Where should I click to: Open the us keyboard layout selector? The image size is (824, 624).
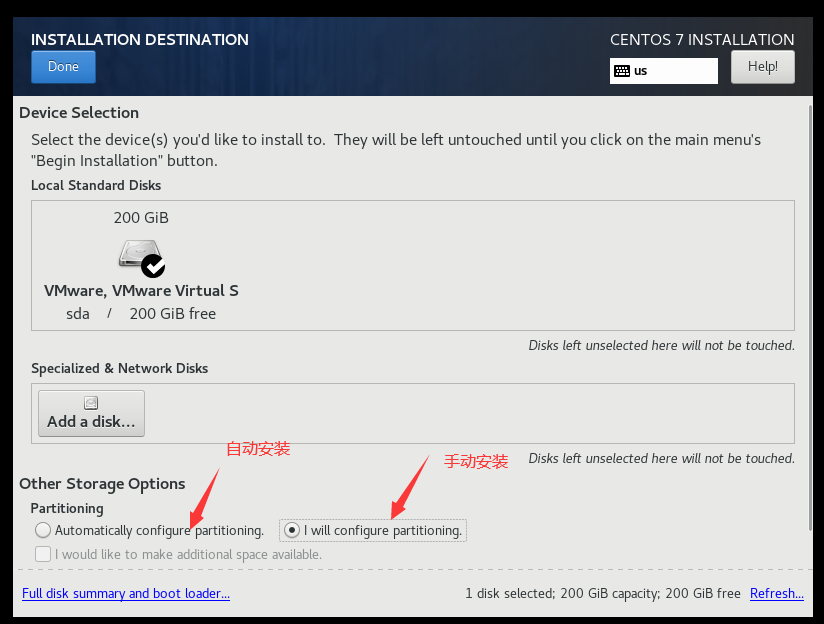(664, 71)
